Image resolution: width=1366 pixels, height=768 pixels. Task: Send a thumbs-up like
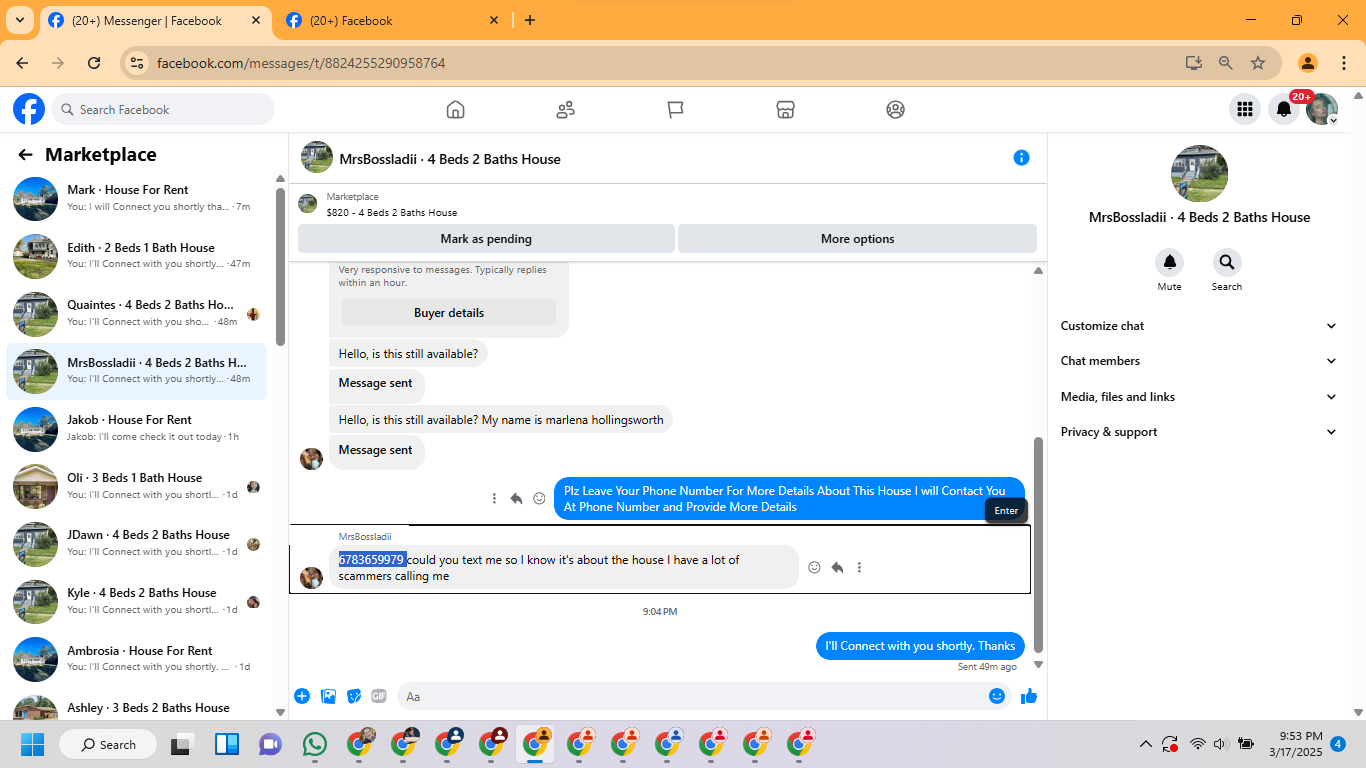click(1029, 696)
